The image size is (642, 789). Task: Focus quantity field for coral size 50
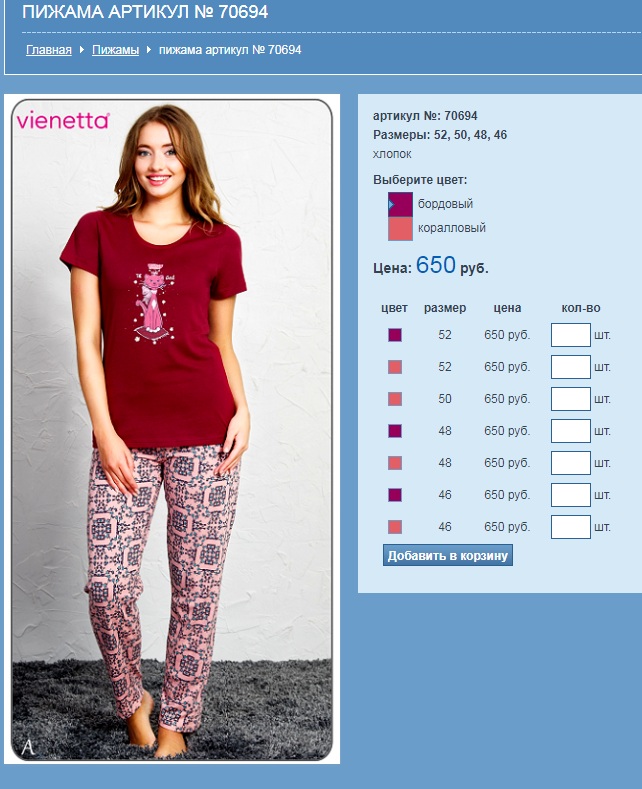click(x=571, y=399)
